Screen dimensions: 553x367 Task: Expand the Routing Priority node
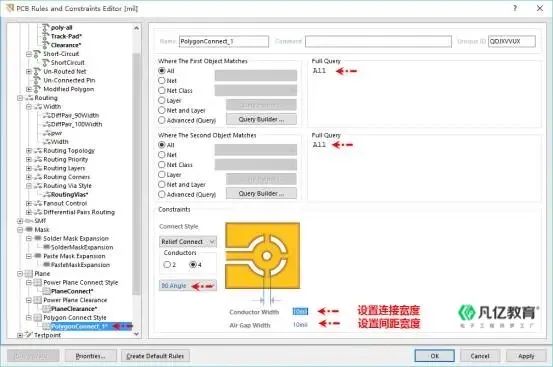tap(29, 160)
